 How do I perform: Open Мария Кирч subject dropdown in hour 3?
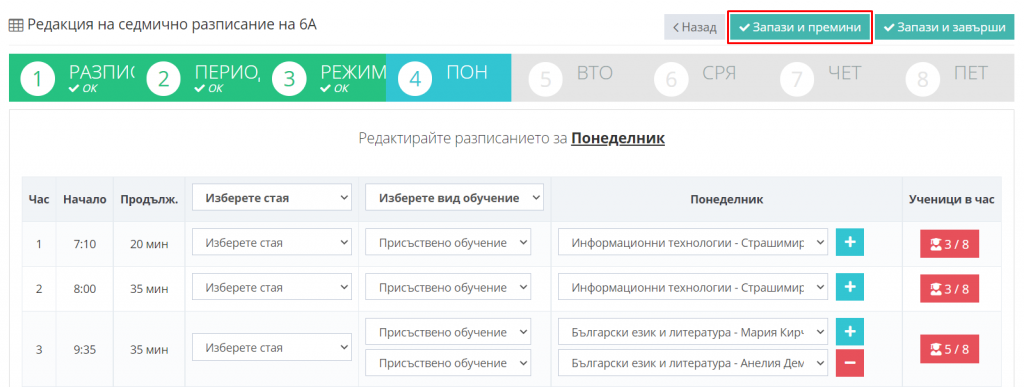[x=693, y=332]
